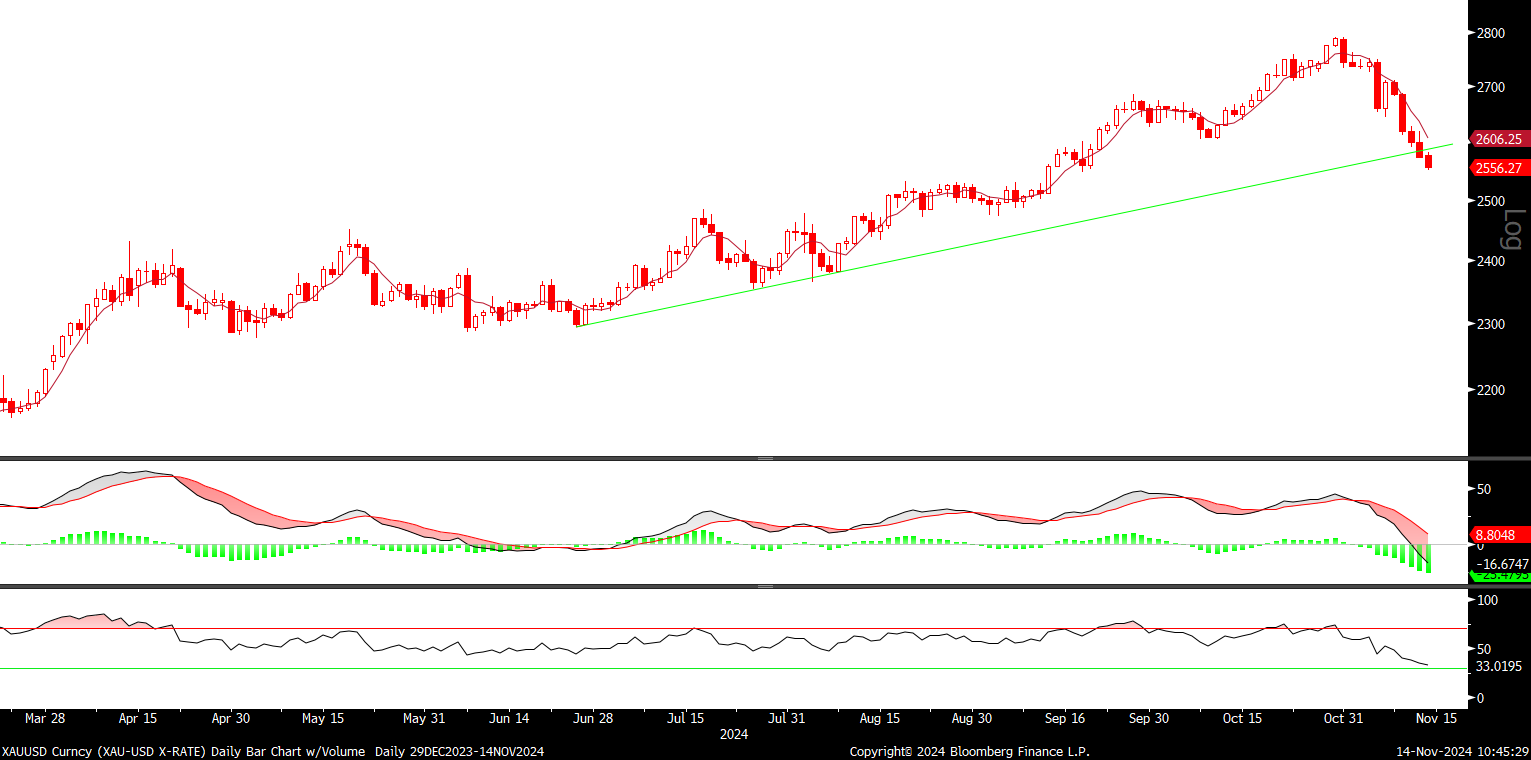The image size is (1531, 760).
Task: Click the Apr 30 date label
Action: click(x=231, y=719)
